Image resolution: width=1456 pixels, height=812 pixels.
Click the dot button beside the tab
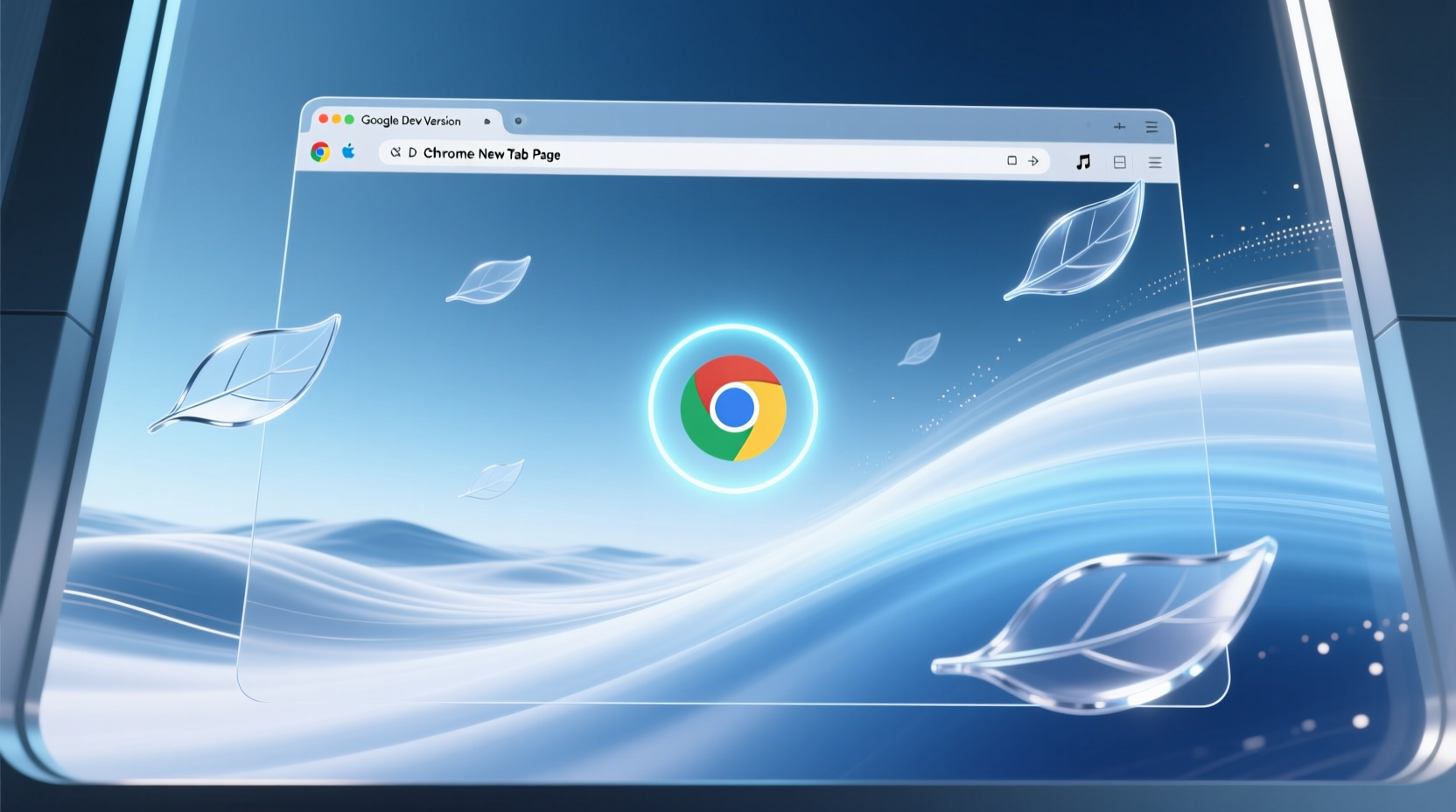pyautogui.click(x=518, y=121)
